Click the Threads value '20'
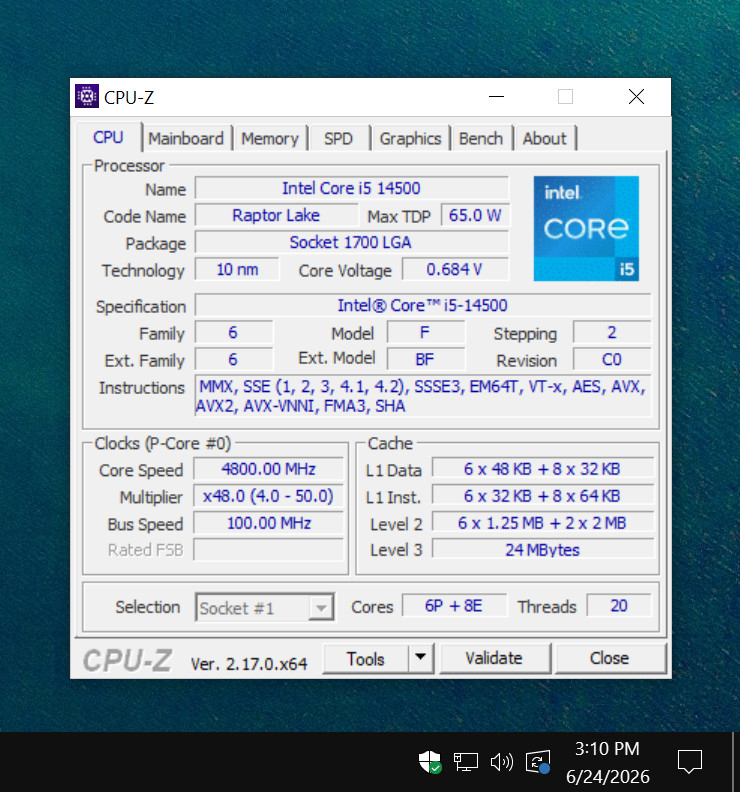 coord(619,606)
